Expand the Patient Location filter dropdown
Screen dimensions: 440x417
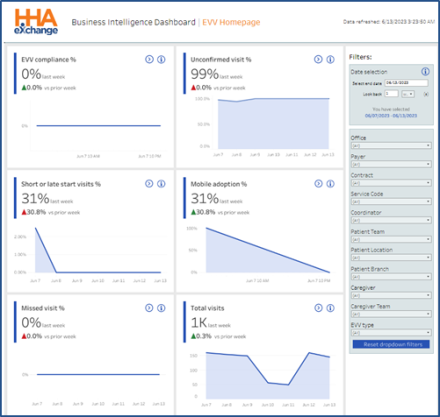point(391,258)
